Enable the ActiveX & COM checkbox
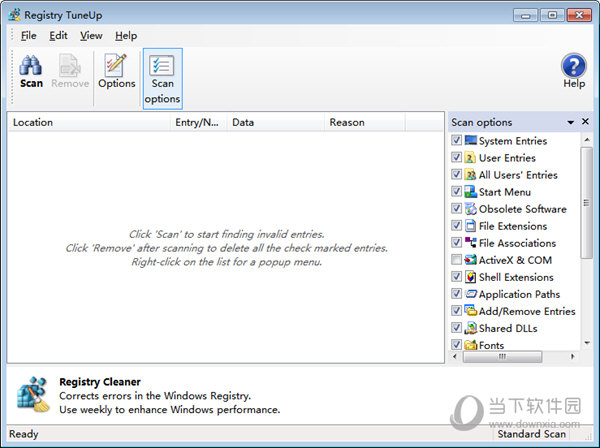The image size is (600, 448). pos(456,259)
